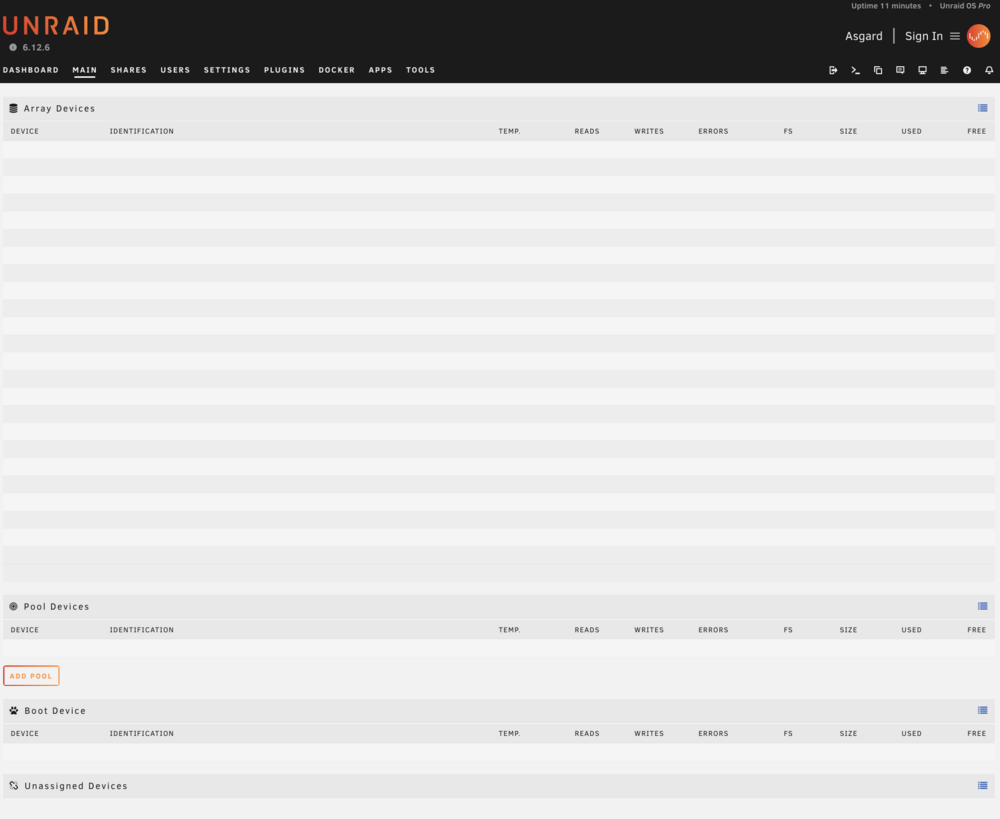The image size is (1000, 819).
Task: Toggle Unassigned Devices list view icon
Action: 983,786
